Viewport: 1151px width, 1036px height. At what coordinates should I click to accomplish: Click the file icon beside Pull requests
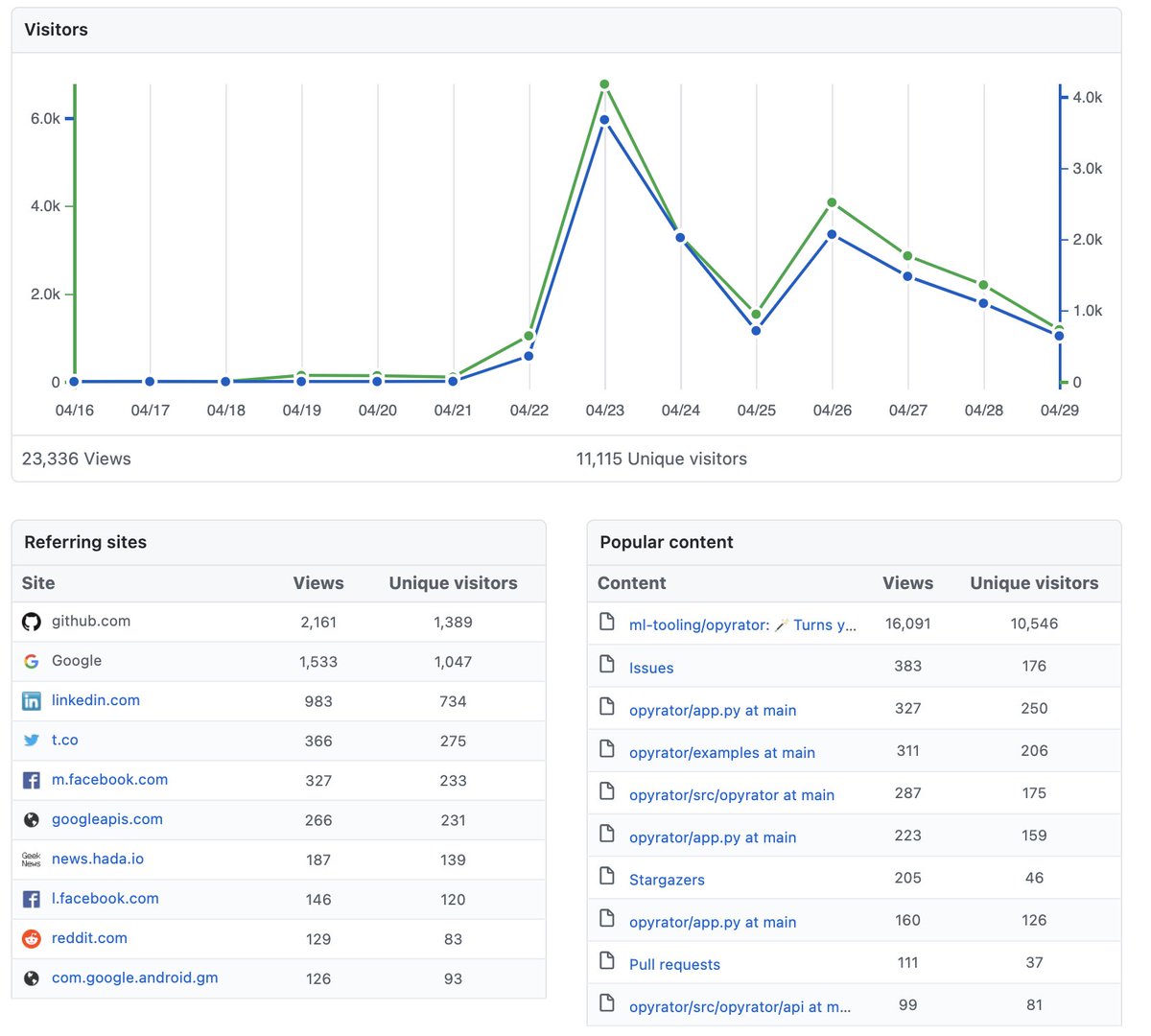coord(607,960)
